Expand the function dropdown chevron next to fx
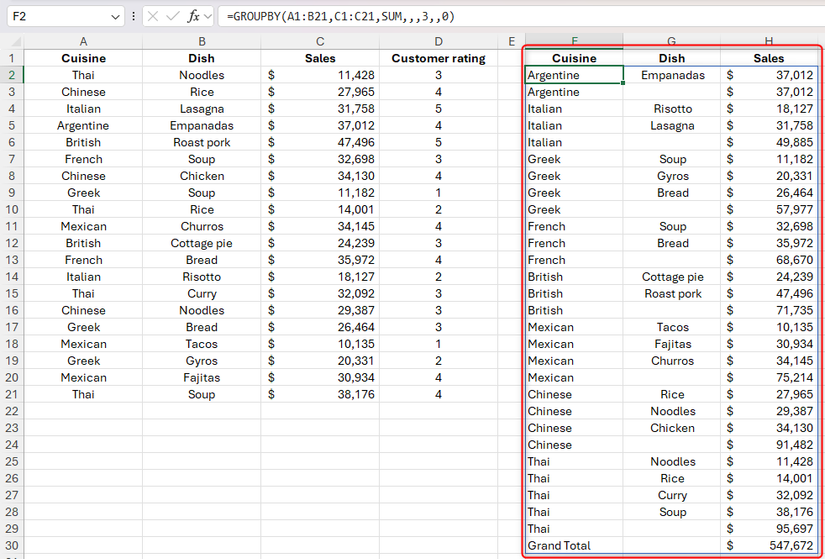This screenshot has height=559, width=825. (209, 17)
